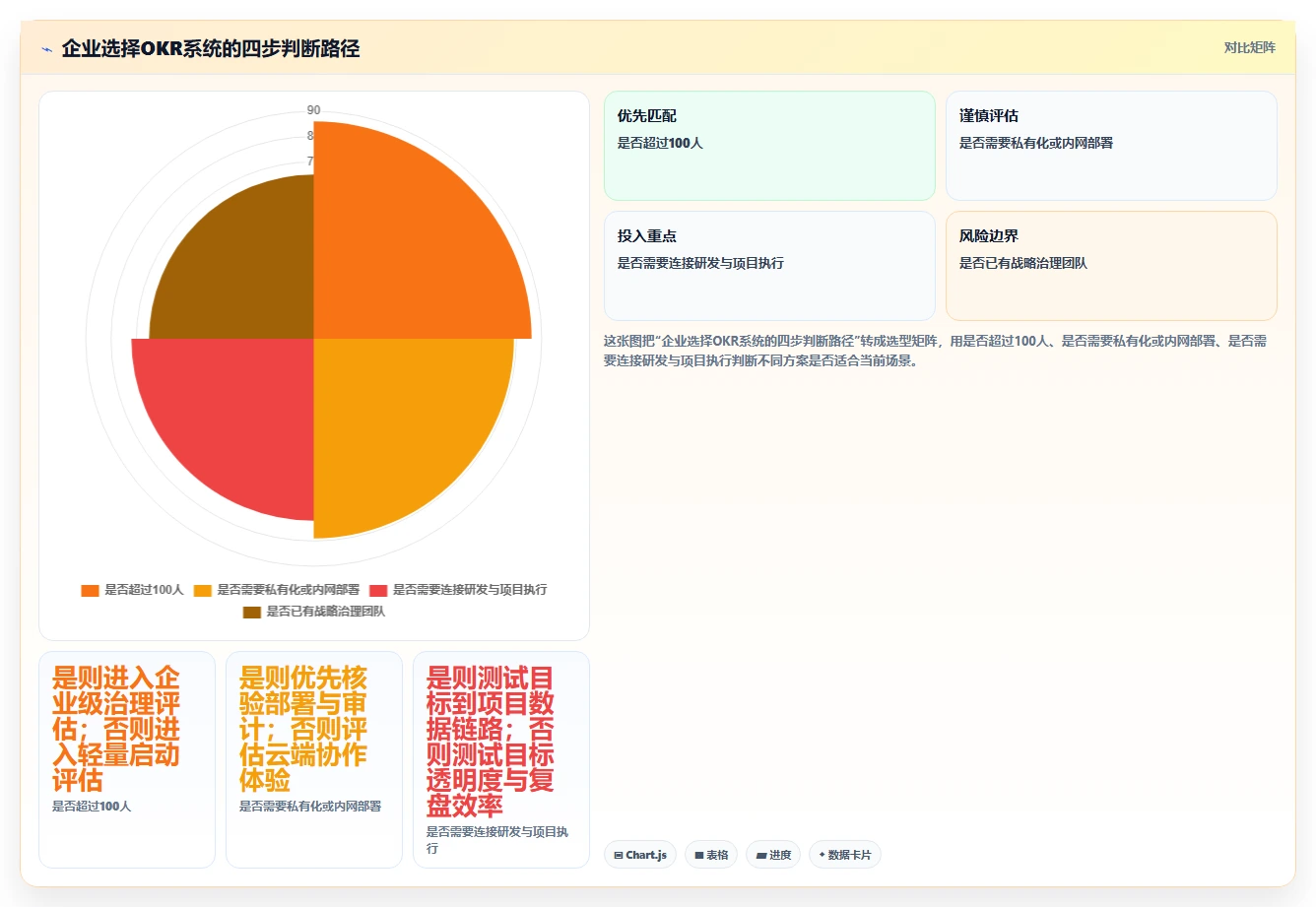Toggle the 是否需要连接研发与项目执行 legend item
This screenshot has height=907, width=1316.
pyautogui.click(x=458, y=590)
